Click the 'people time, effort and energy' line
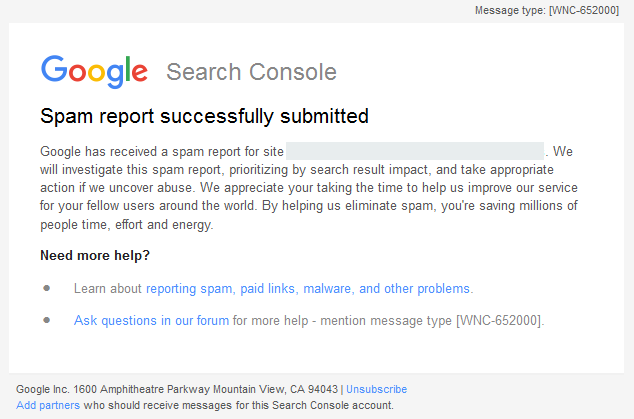The width and height of the screenshot is (634, 419). (x=126, y=224)
